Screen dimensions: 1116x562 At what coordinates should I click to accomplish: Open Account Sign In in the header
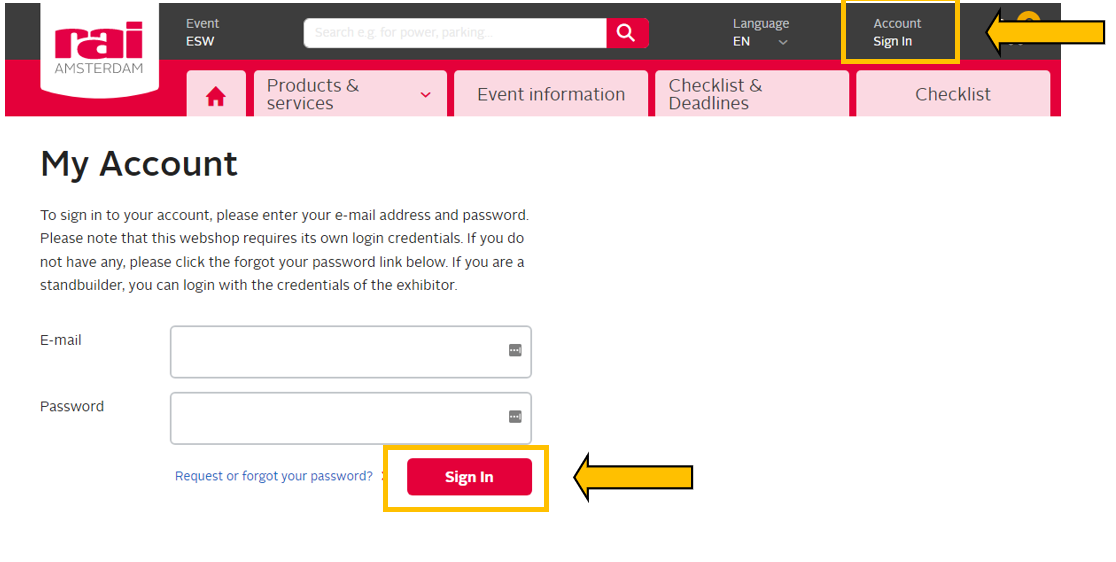point(897,33)
